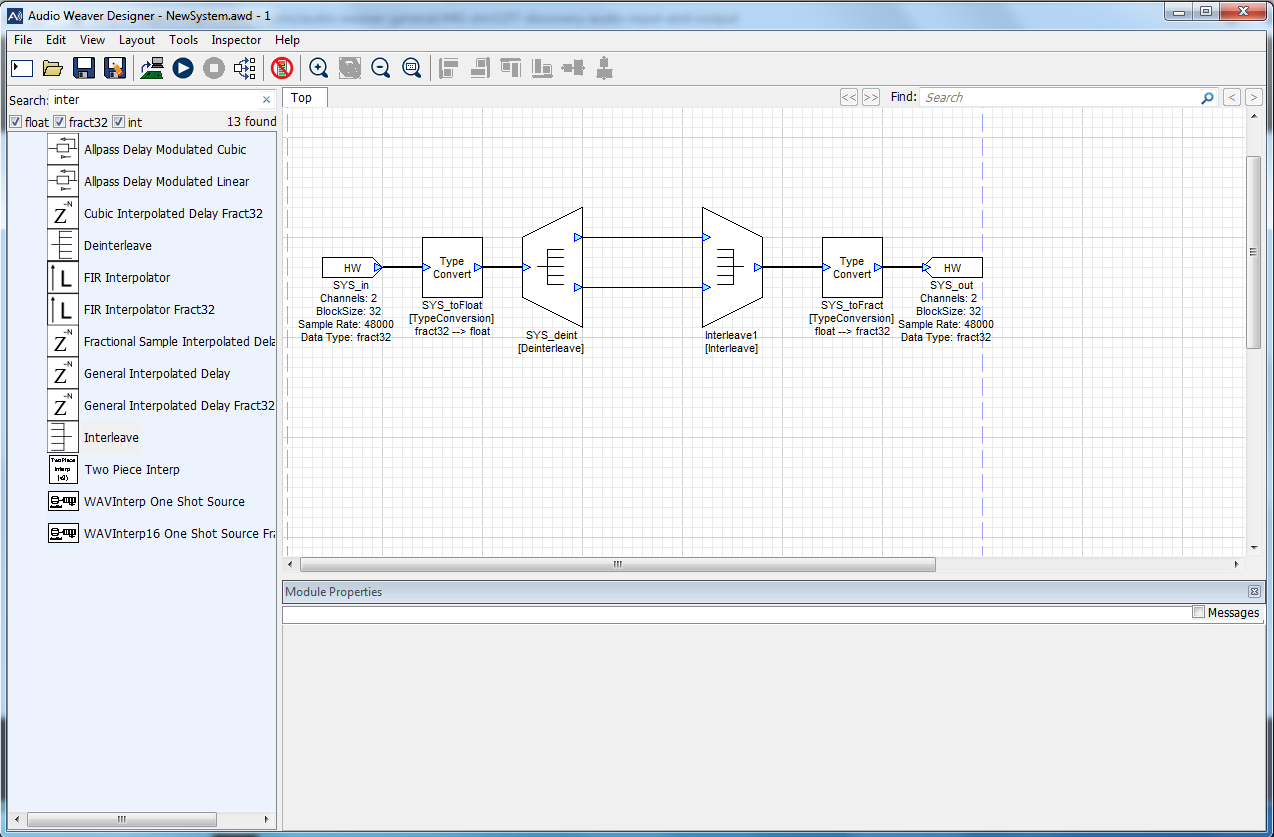Click the distribute vertically icon
The height and width of the screenshot is (837, 1274).
(604, 68)
